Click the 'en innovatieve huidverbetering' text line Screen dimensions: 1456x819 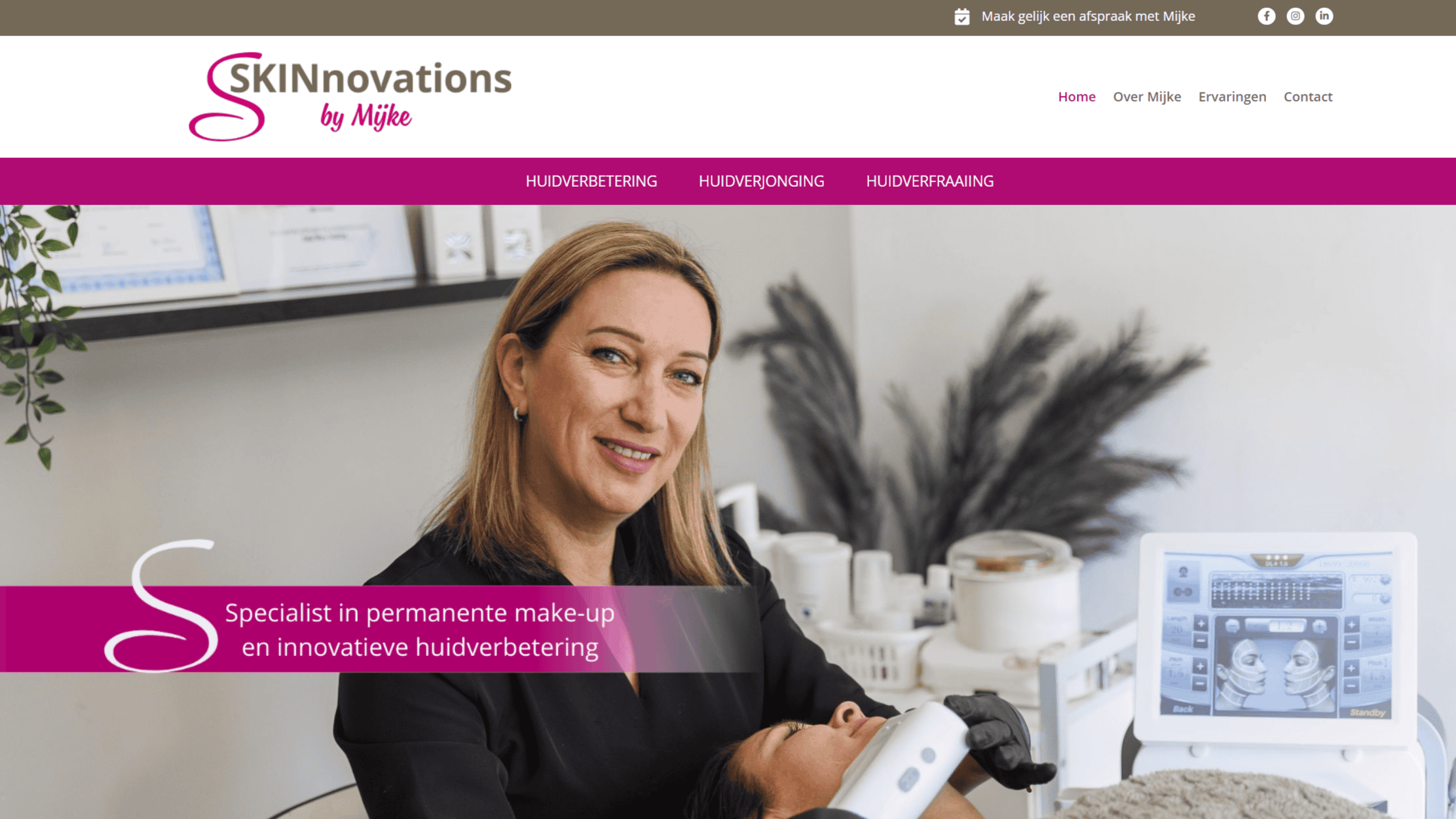(x=420, y=647)
